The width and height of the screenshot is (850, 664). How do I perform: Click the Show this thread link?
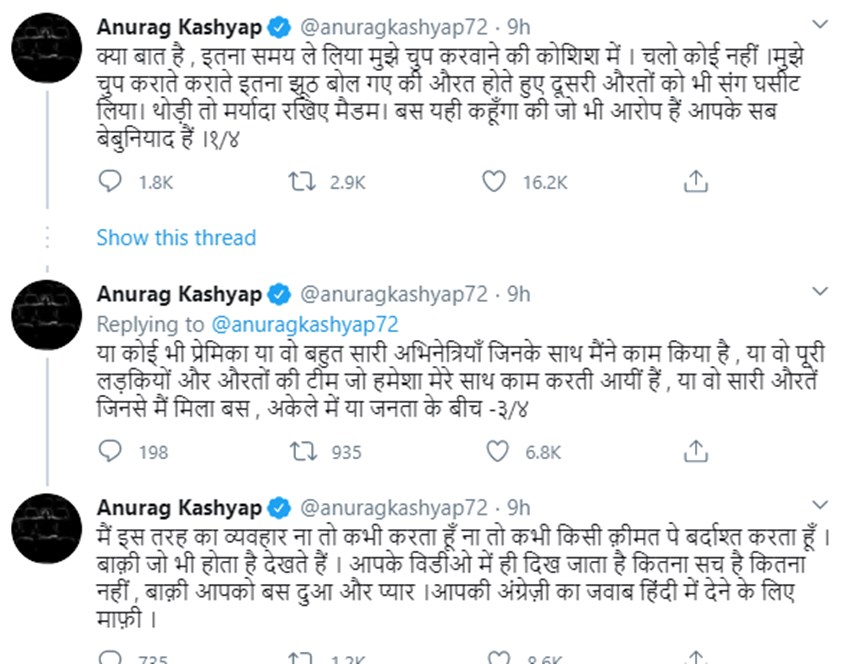click(x=176, y=238)
